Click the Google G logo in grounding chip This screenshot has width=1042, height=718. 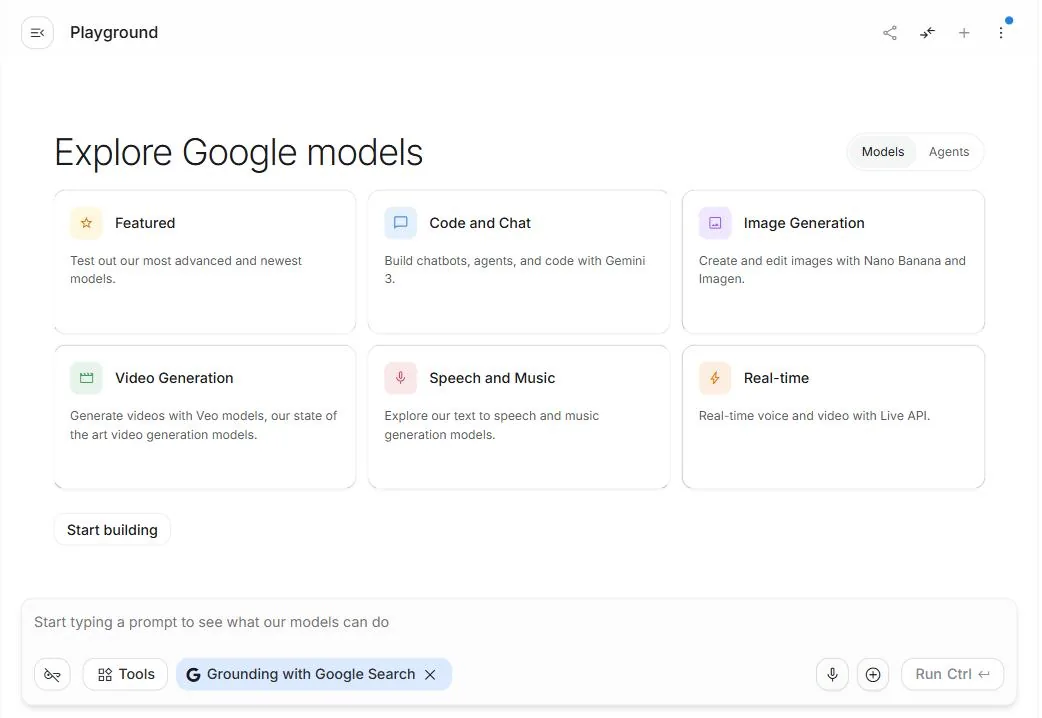coord(193,675)
